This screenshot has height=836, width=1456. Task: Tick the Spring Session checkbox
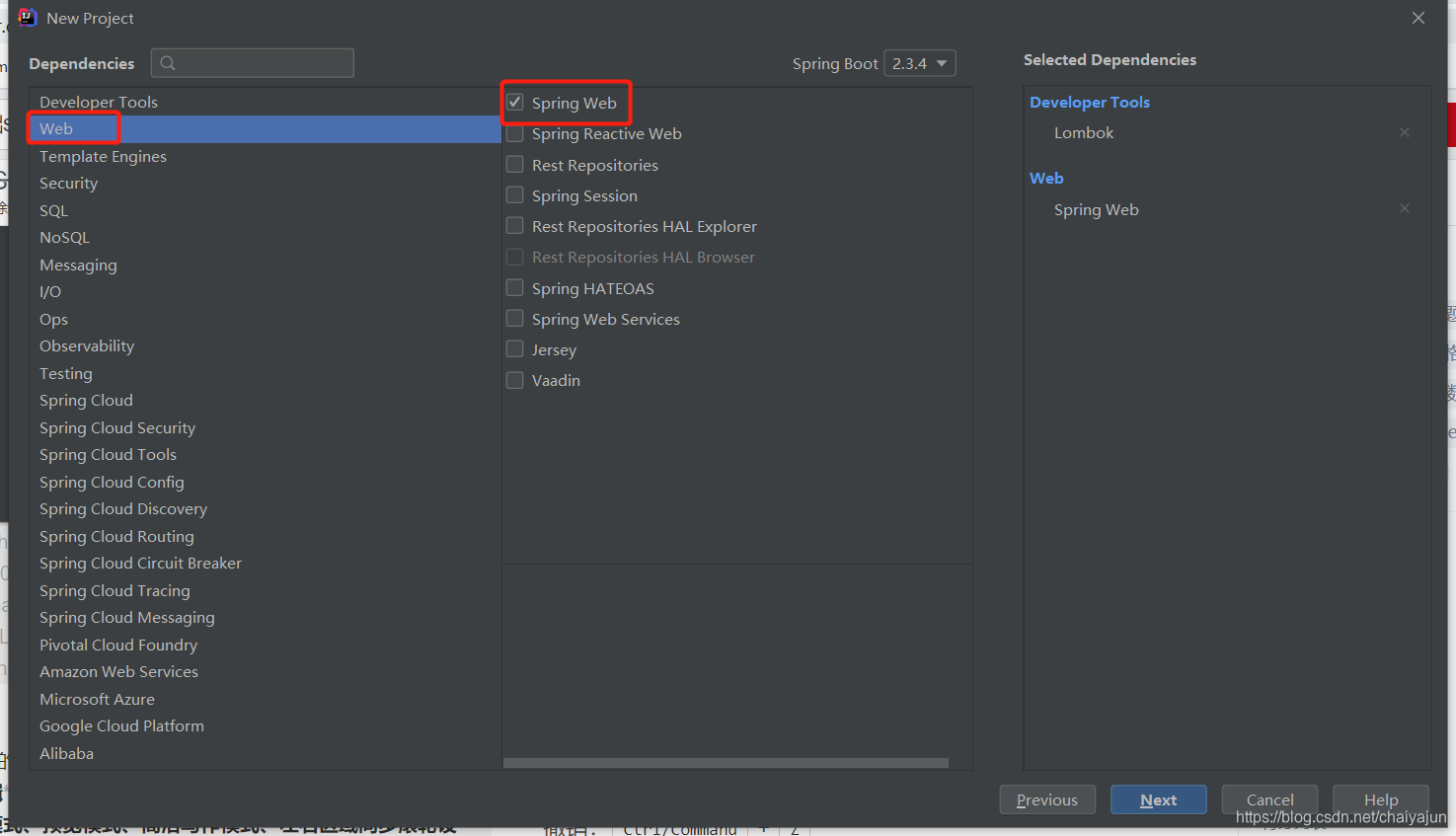pyautogui.click(x=515, y=194)
